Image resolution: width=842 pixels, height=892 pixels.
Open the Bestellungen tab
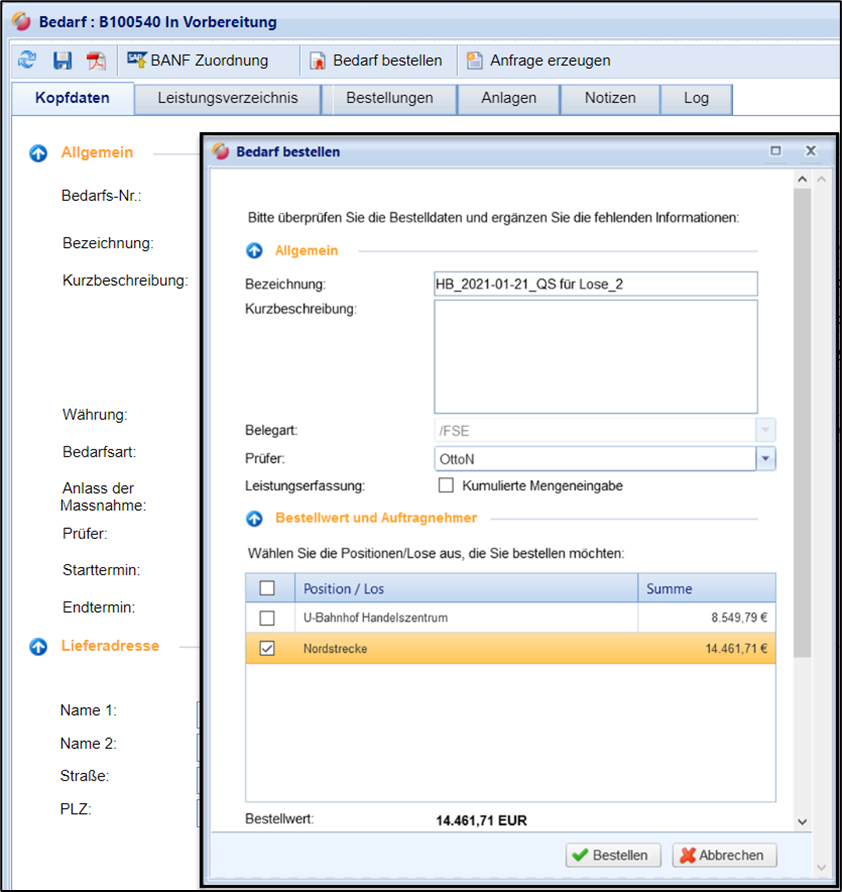point(389,98)
